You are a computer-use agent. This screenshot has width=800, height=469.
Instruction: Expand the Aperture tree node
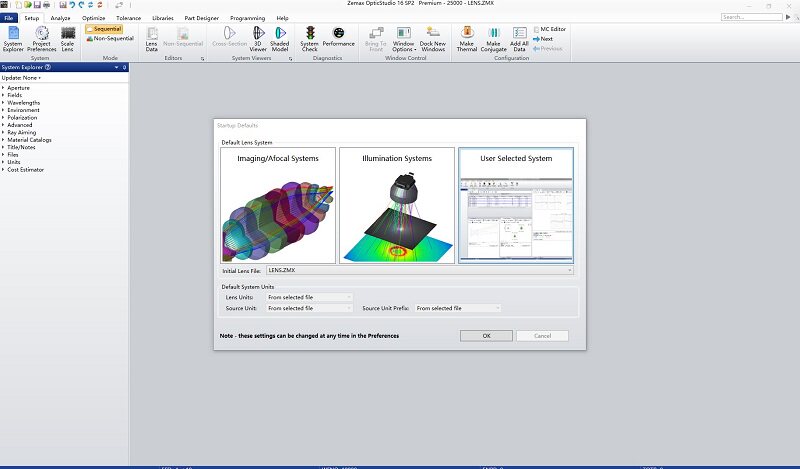tap(3, 88)
